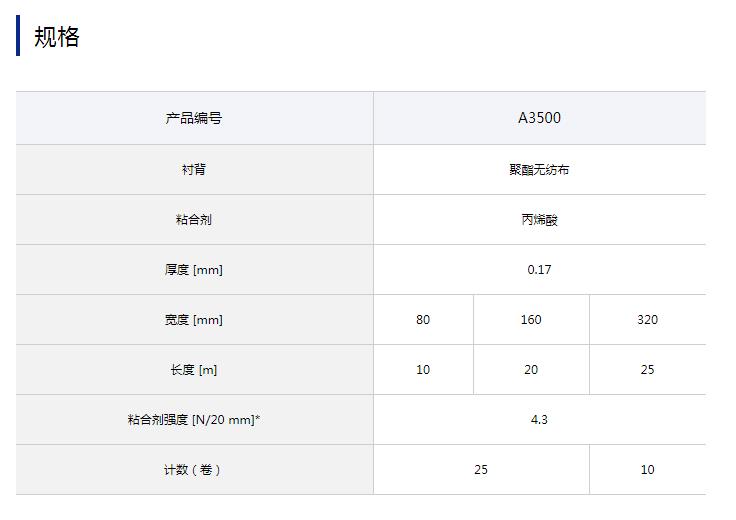The image size is (736, 520).
Task: Click the 80 width cell
Action: tap(423, 320)
